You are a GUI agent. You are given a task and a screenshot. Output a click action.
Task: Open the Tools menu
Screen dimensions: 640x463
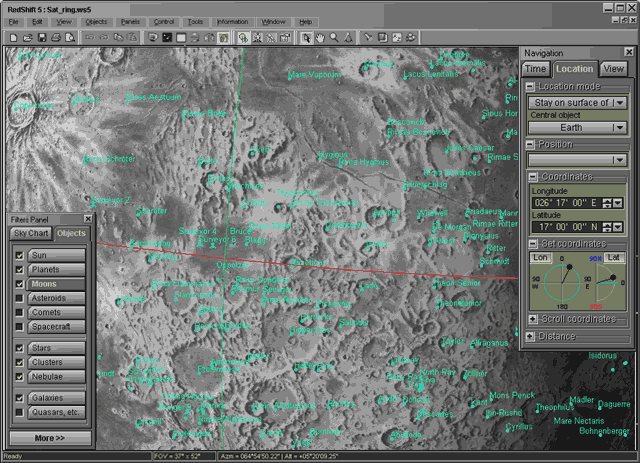click(195, 20)
